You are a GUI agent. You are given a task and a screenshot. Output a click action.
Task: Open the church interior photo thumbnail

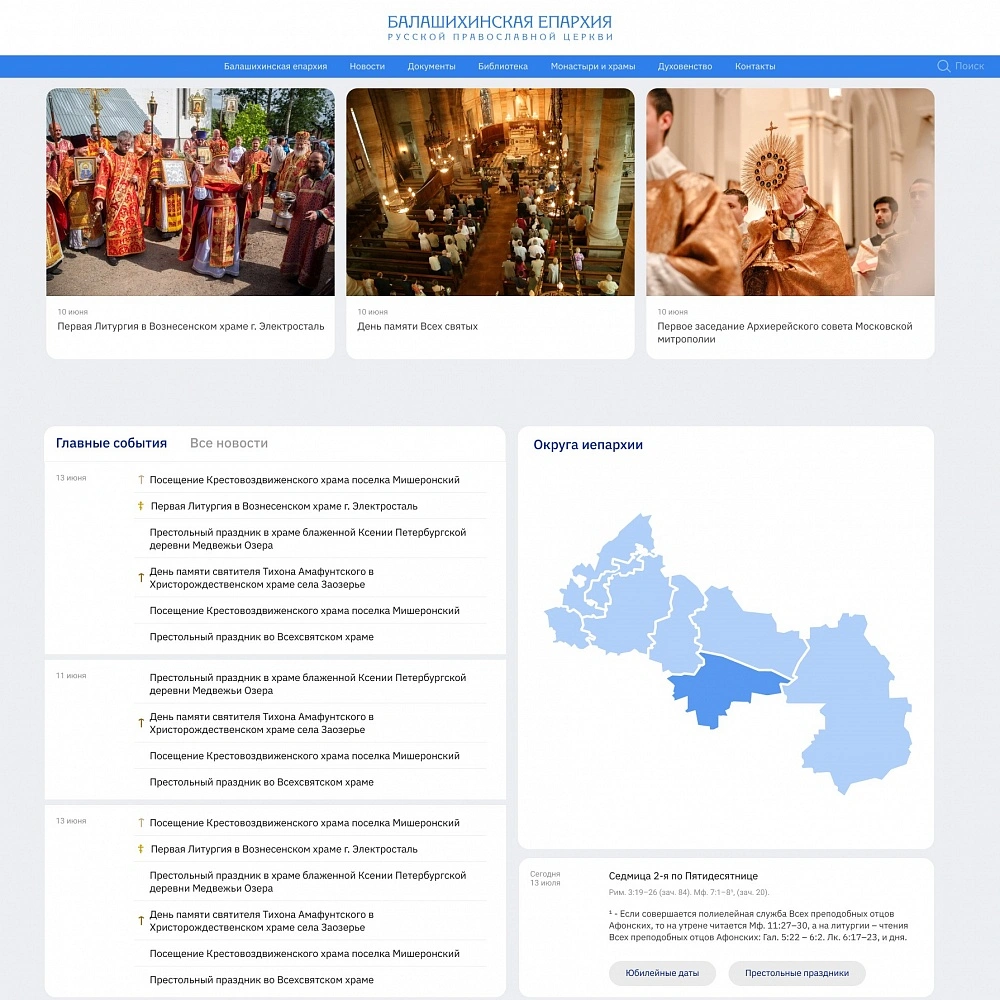tap(490, 192)
